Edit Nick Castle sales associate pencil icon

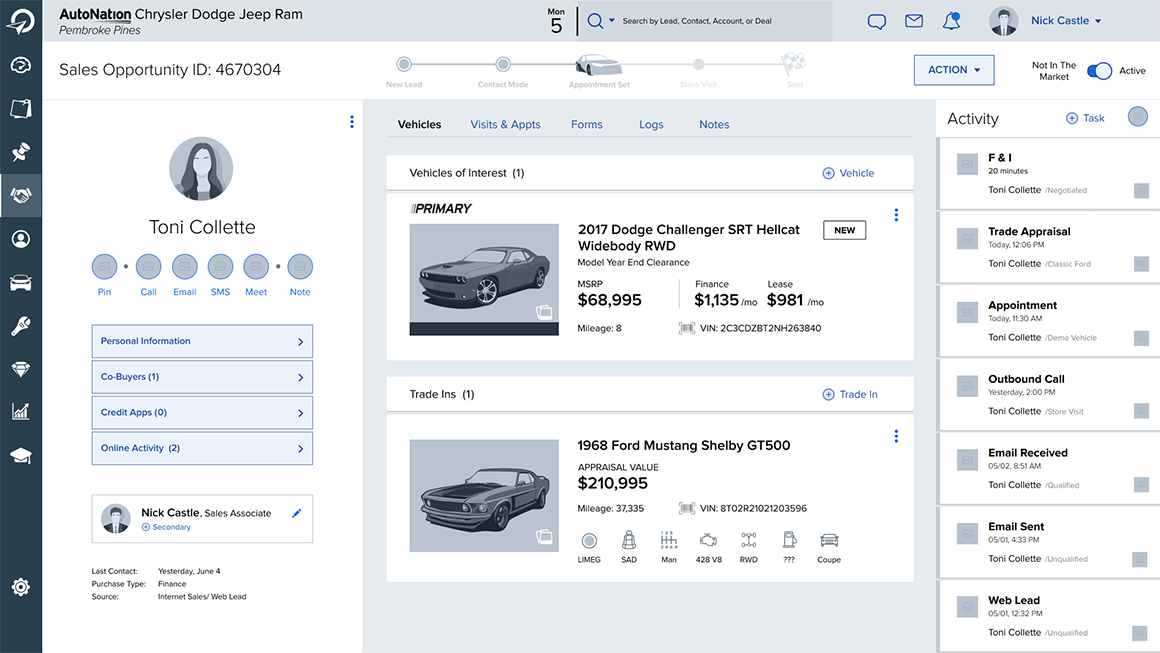297,513
